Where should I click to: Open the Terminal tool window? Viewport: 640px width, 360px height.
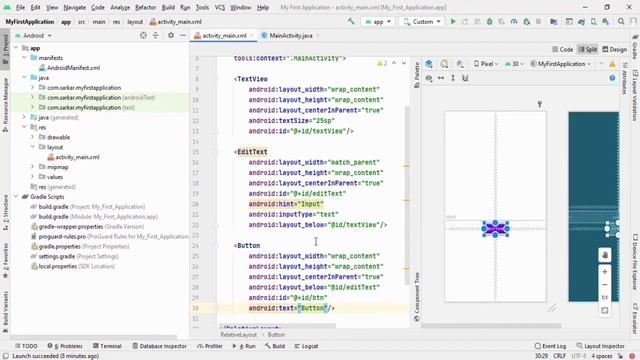[107, 346]
